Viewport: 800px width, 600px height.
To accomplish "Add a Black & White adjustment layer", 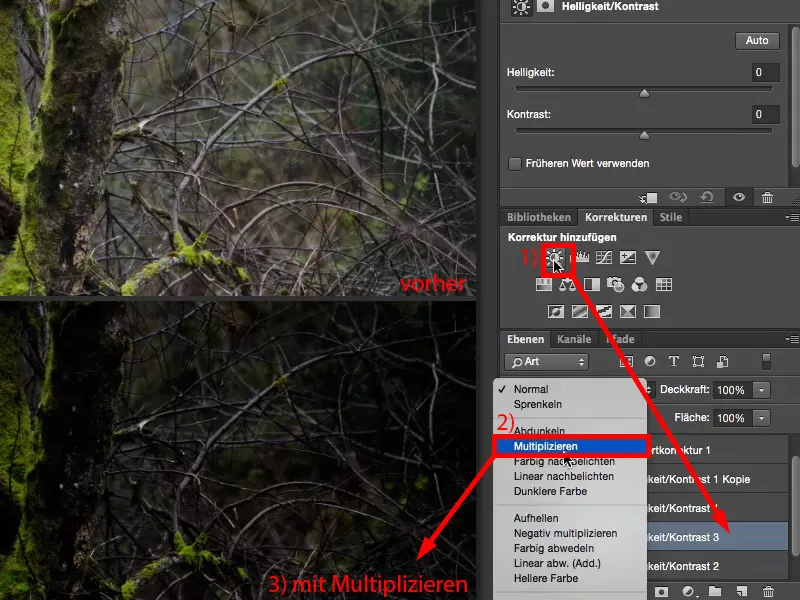I will [592, 284].
